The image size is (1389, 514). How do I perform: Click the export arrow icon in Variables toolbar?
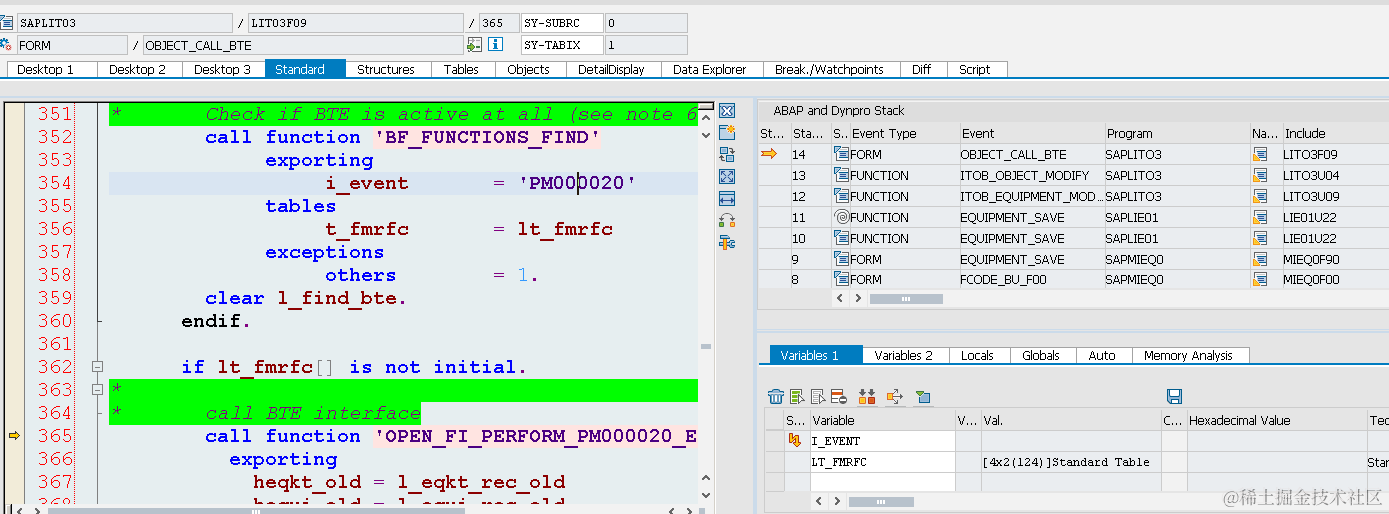coord(894,396)
